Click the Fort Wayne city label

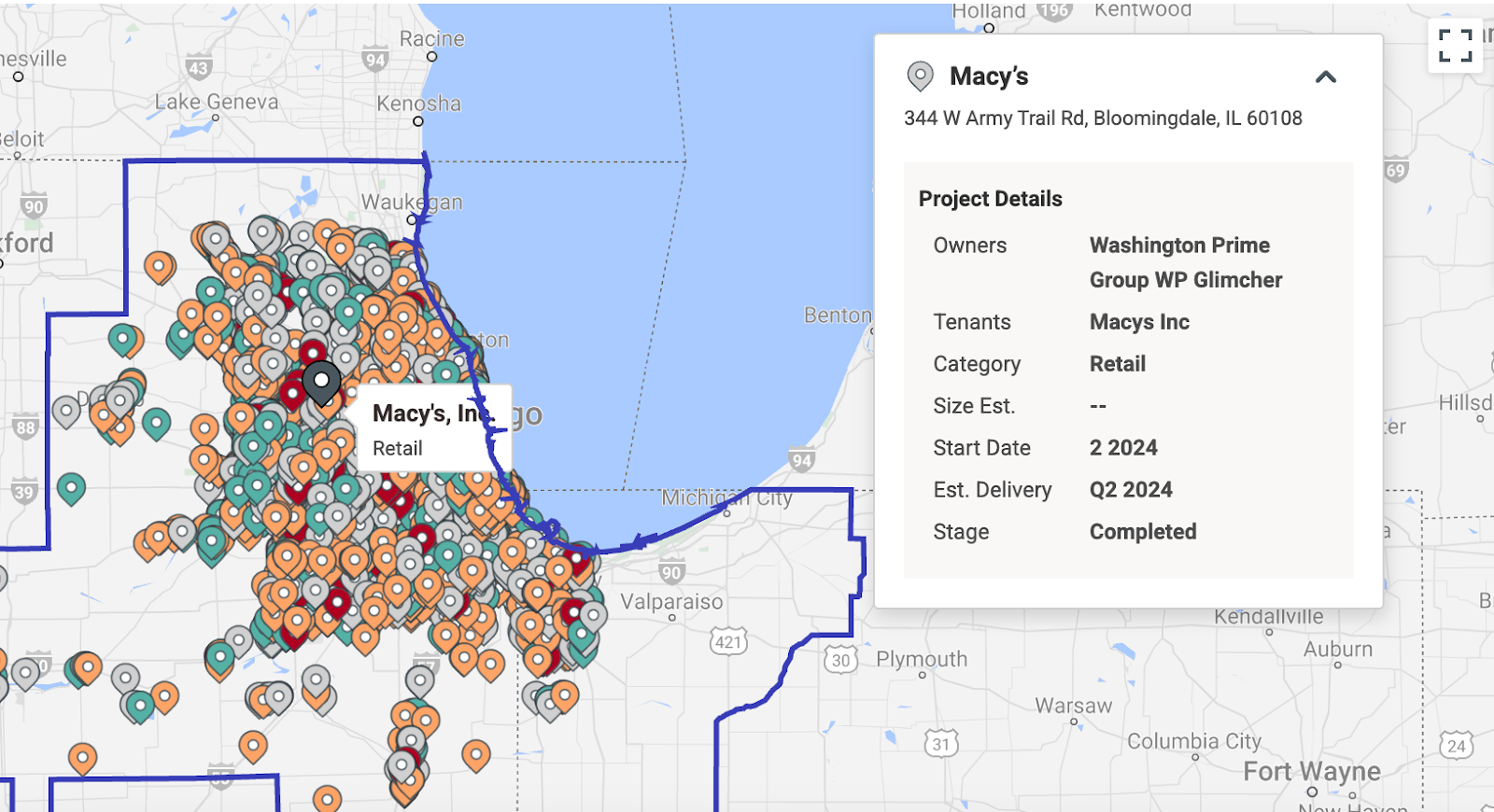[1312, 772]
